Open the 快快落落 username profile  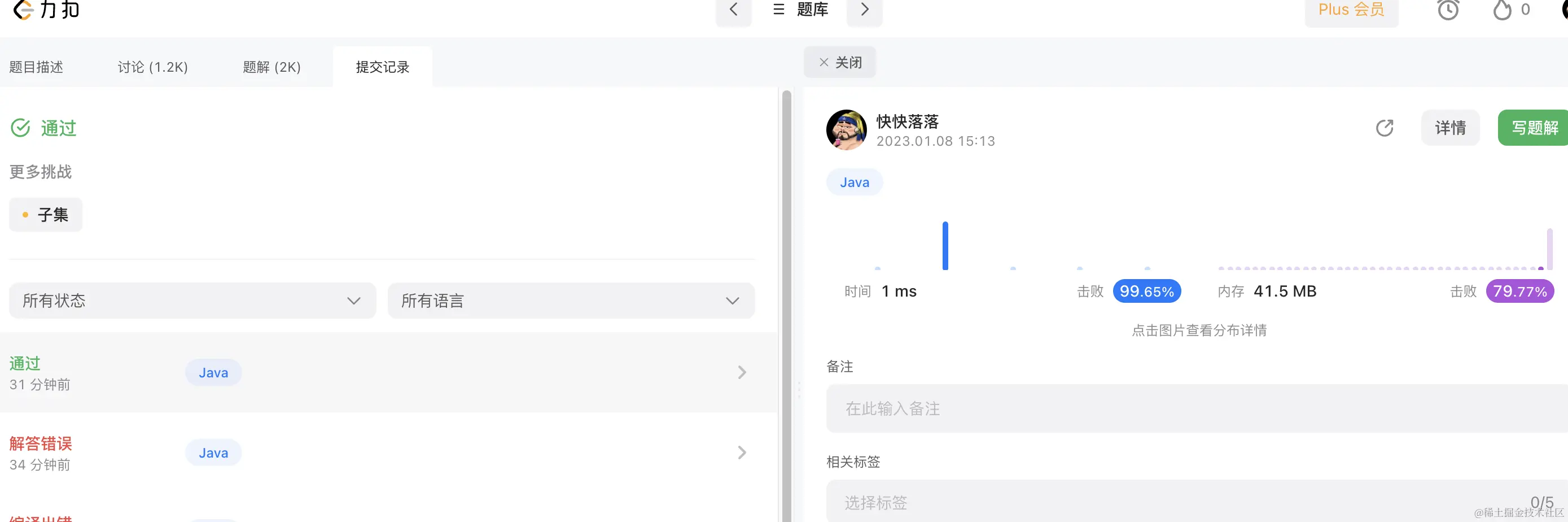tap(908, 121)
